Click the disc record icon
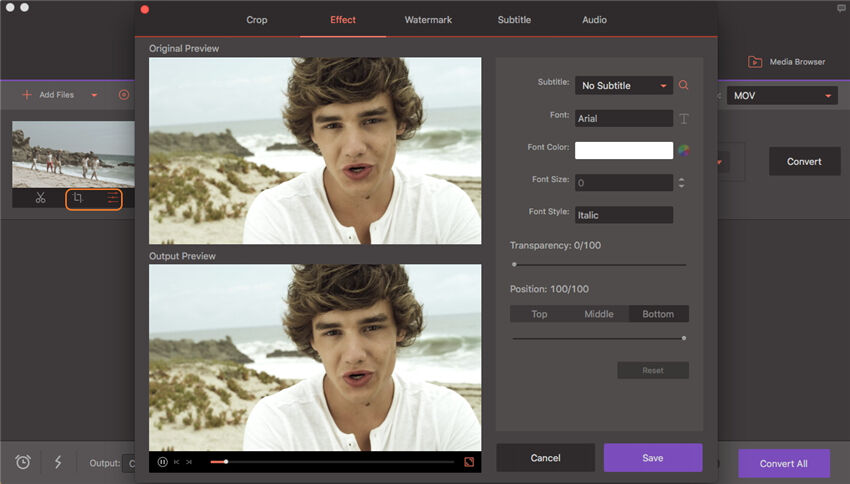Image resolution: width=850 pixels, height=484 pixels. pos(124,95)
